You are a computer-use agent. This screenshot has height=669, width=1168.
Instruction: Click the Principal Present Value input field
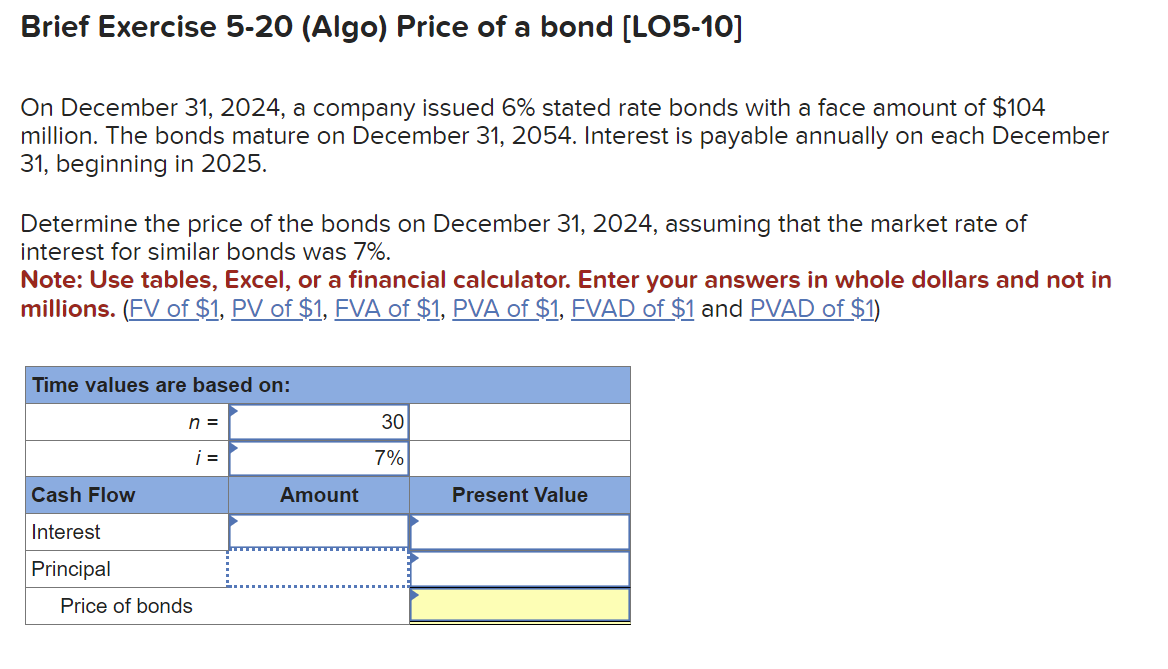(520, 568)
